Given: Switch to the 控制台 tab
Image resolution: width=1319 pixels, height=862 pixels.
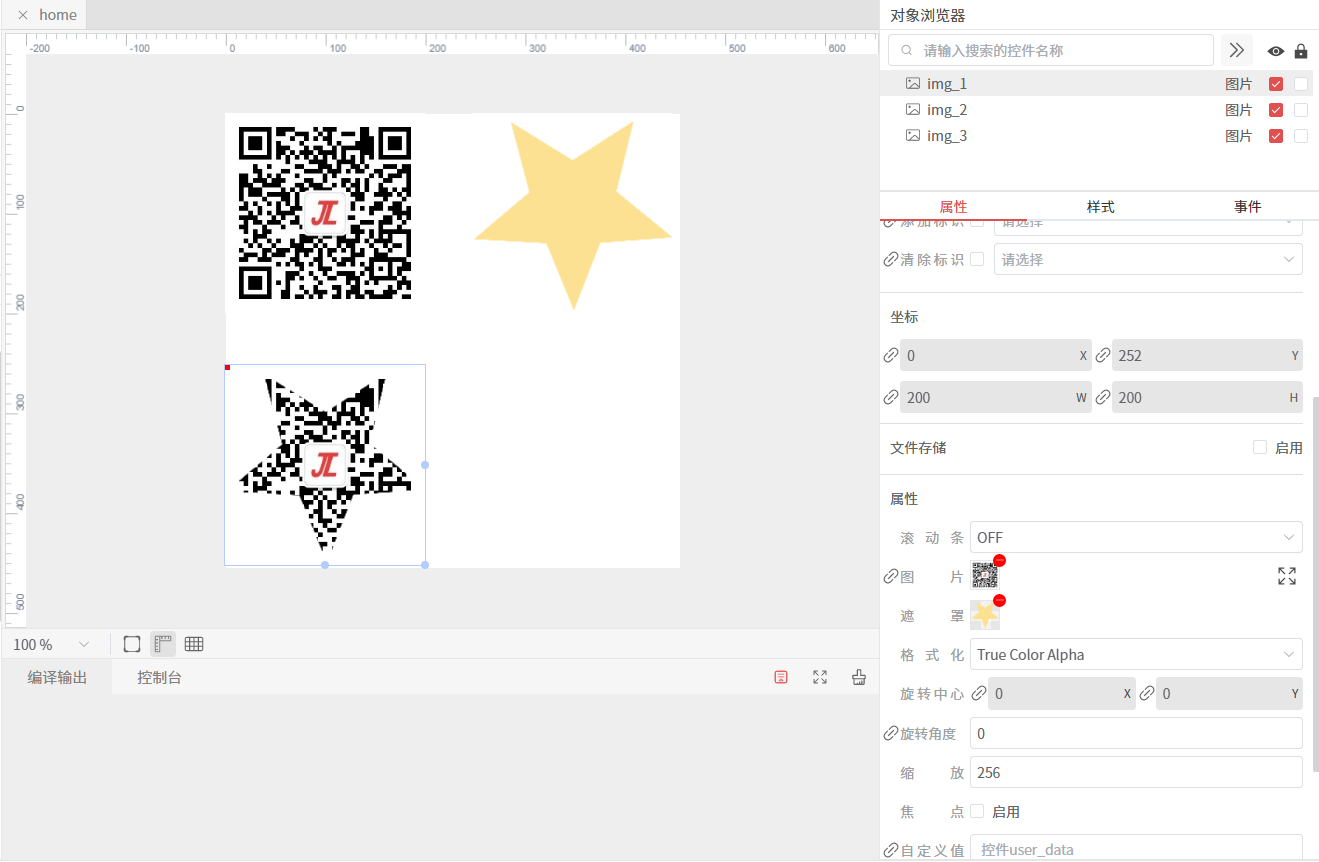Looking at the screenshot, I should 160,678.
